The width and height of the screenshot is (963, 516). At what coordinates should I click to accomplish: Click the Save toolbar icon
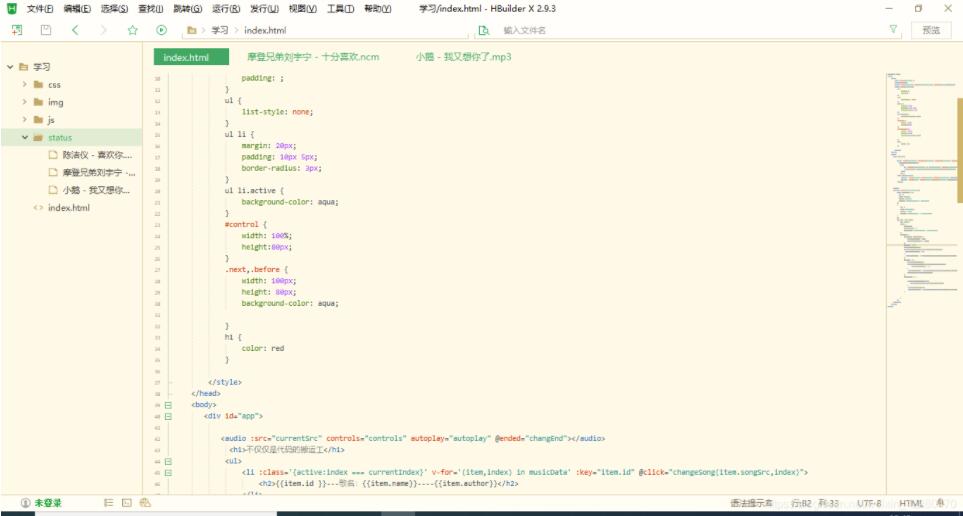click(46, 30)
